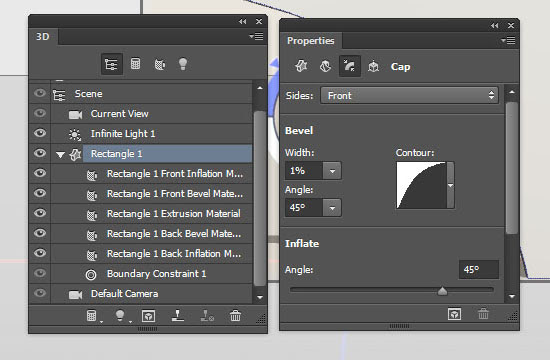Image resolution: width=550 pixels, height=360 pixels.
Task: Open the Deform properties icon
Action: coord(325,66)
